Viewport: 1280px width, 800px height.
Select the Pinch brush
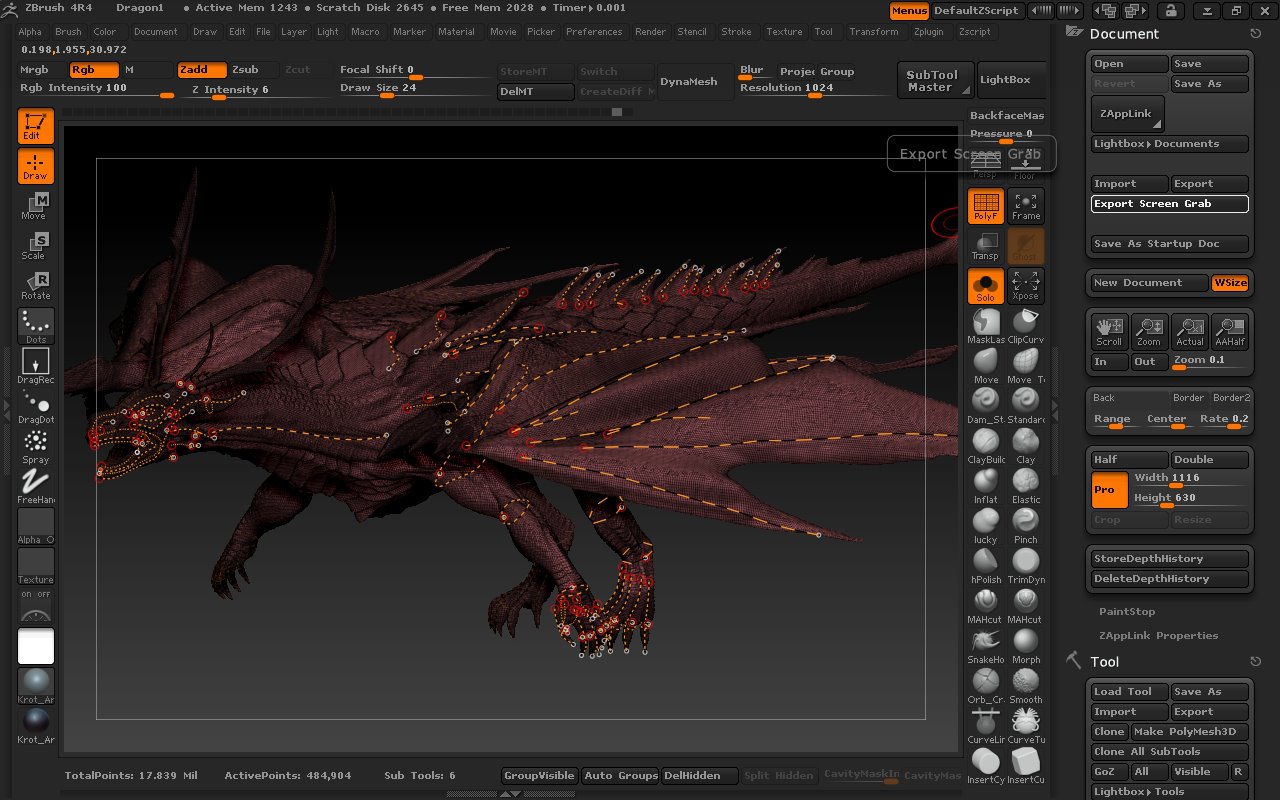[1026, 526]
